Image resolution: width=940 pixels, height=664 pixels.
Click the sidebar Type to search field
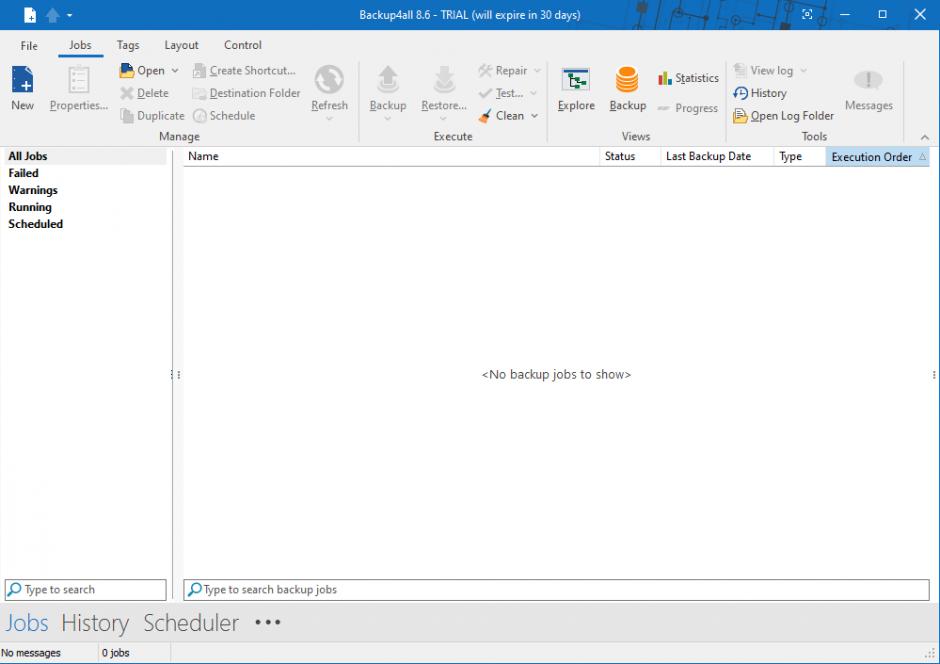86,590
